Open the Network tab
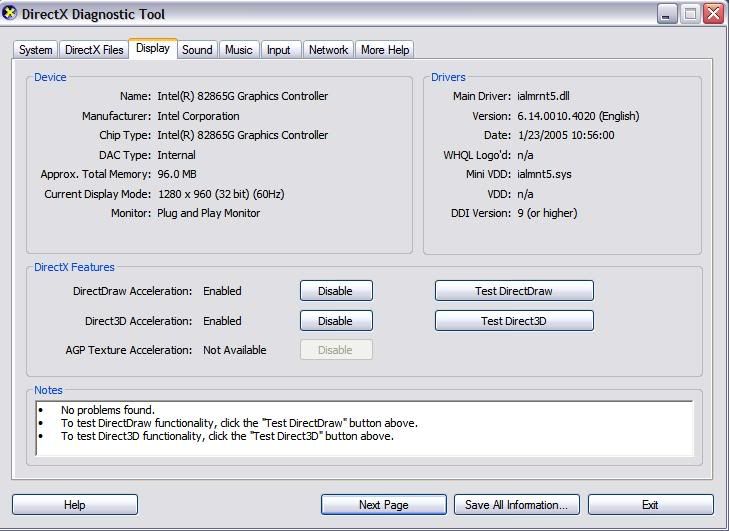Image resolution: width=729 pixels, height=531 pixels. point(328,50)
